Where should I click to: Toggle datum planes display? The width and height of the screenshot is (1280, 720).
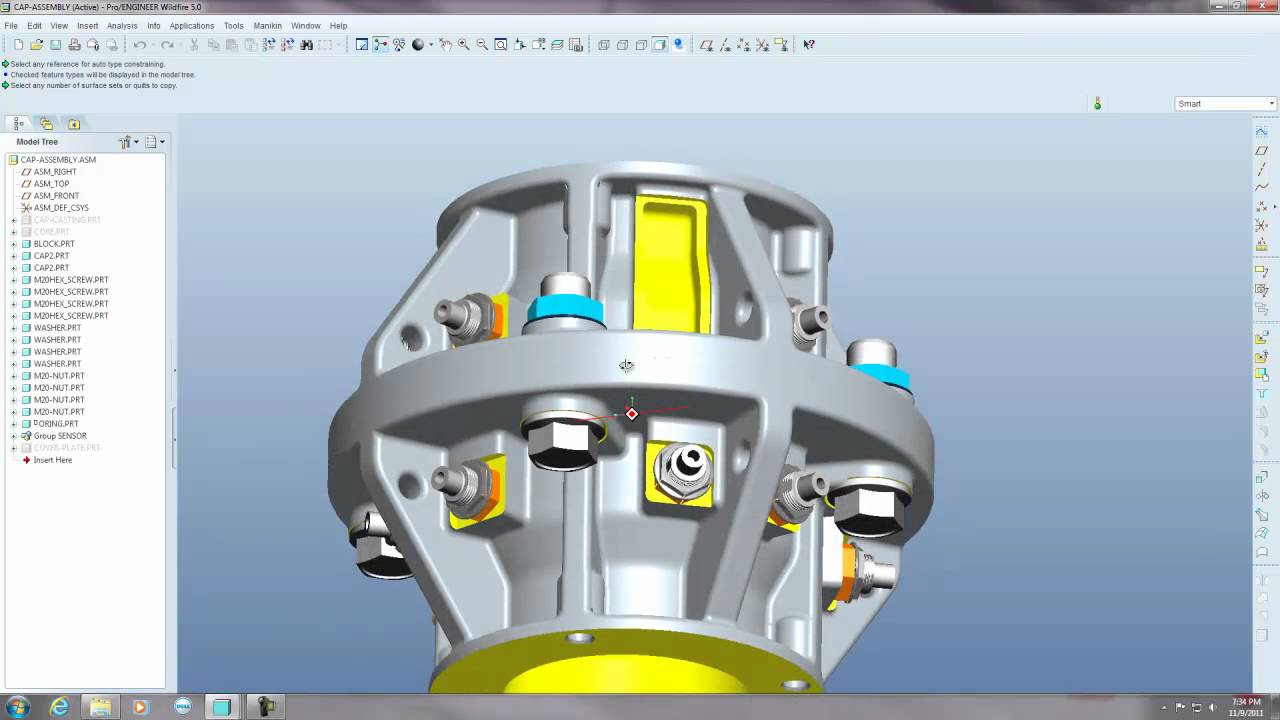pyautogui.click(x=706, y=44)
